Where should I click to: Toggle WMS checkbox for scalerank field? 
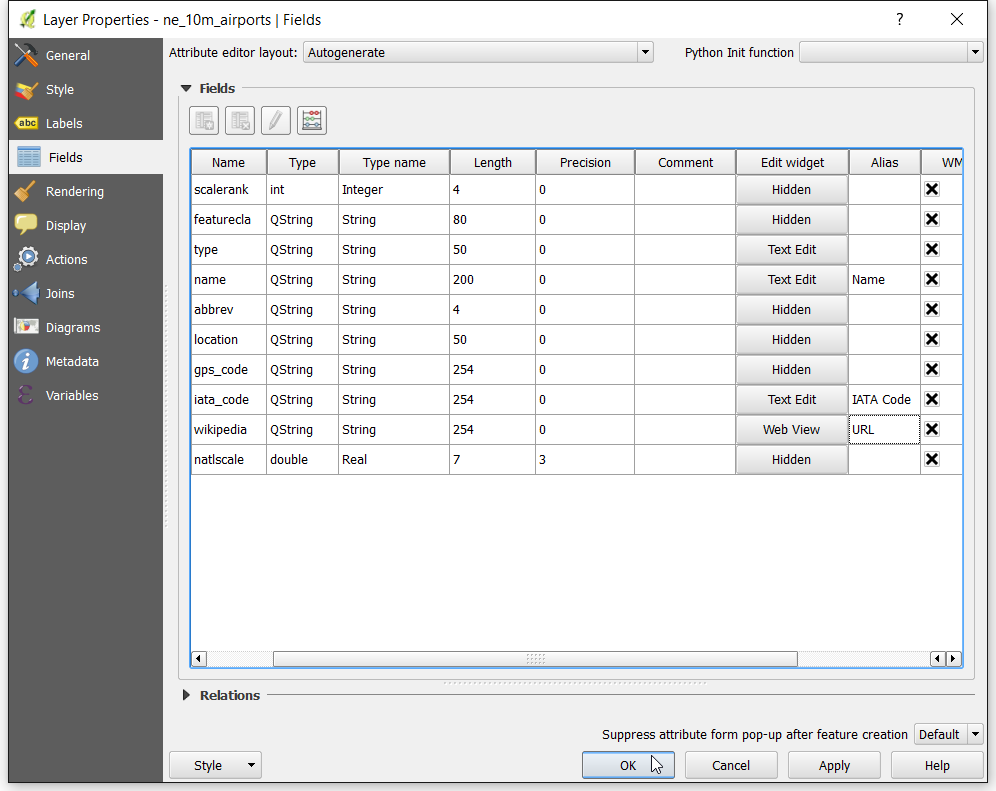(932, 189)
